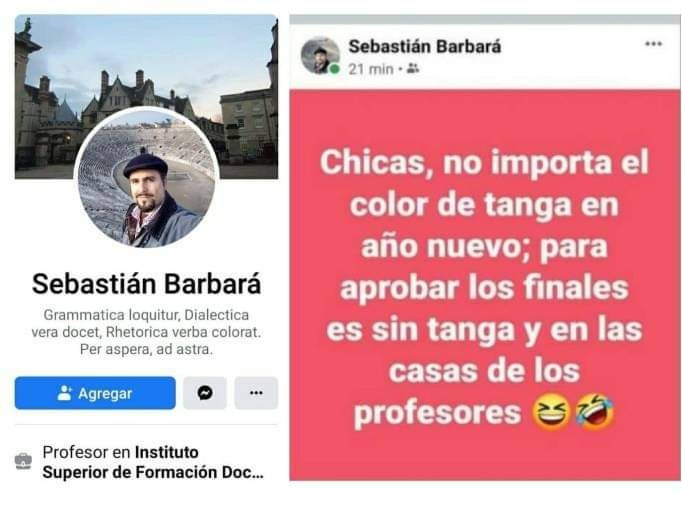
Task: Click the 21 min post timestamp
Action: [x=371, y=69]
